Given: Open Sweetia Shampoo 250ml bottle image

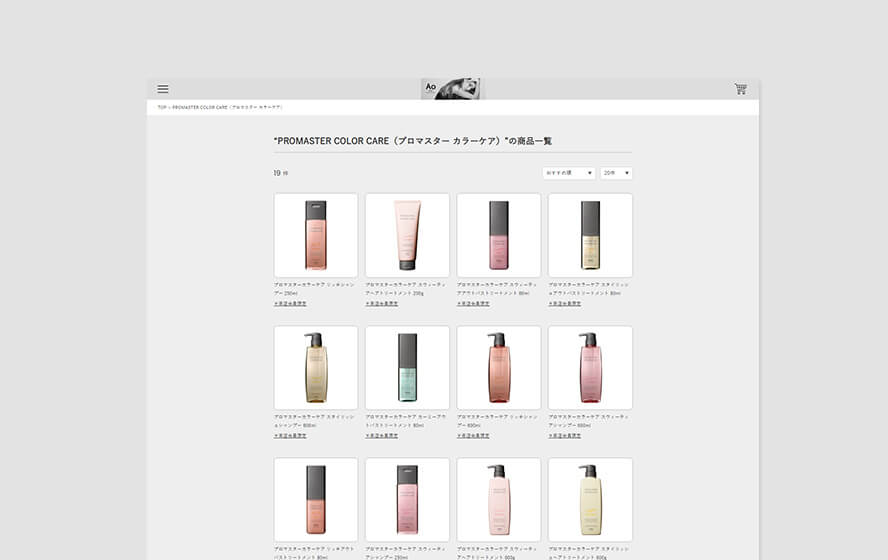Looking at the screenshot, I should coord(407,499).
